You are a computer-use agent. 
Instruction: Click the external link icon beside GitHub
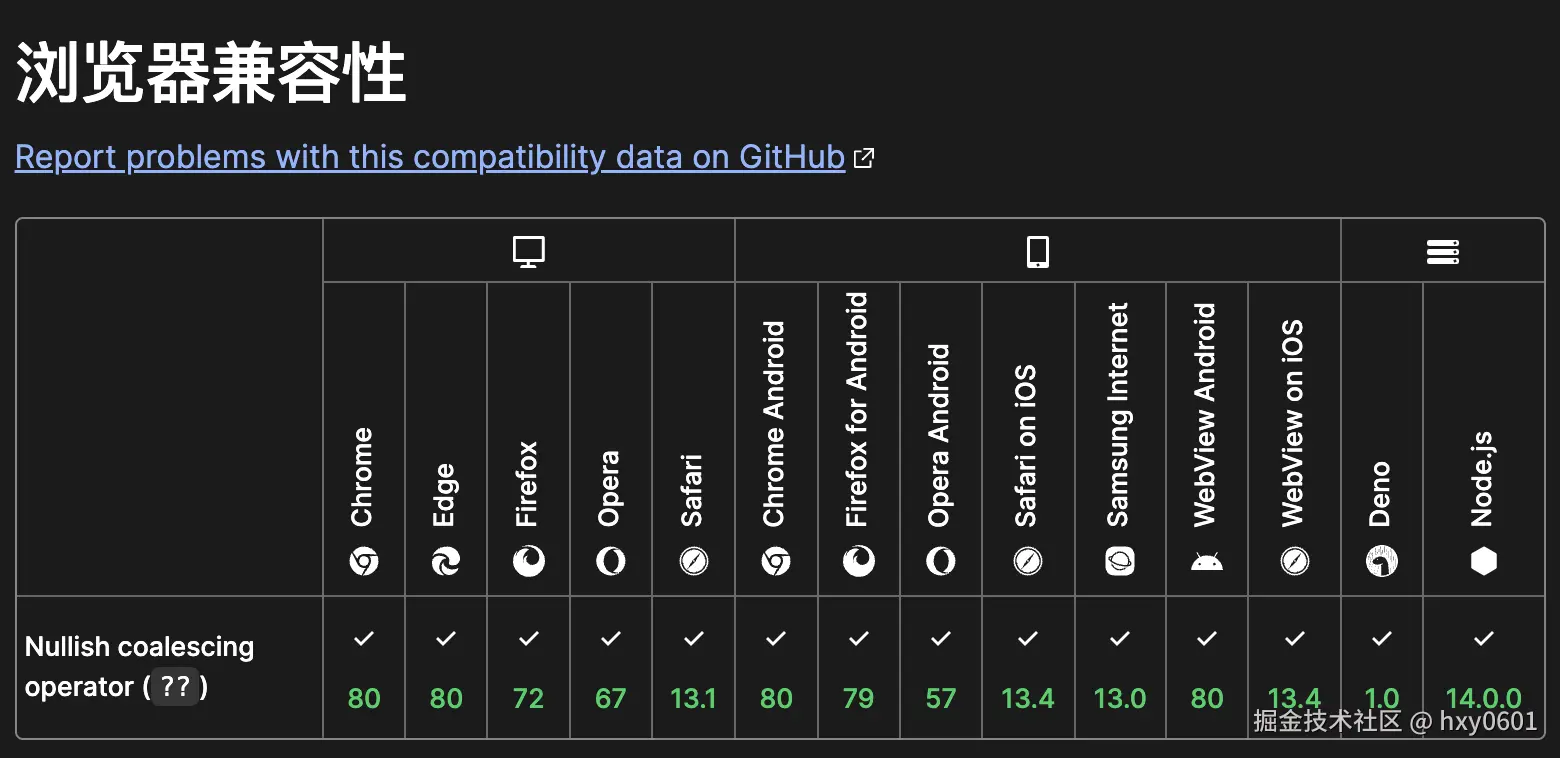point(864,158)
